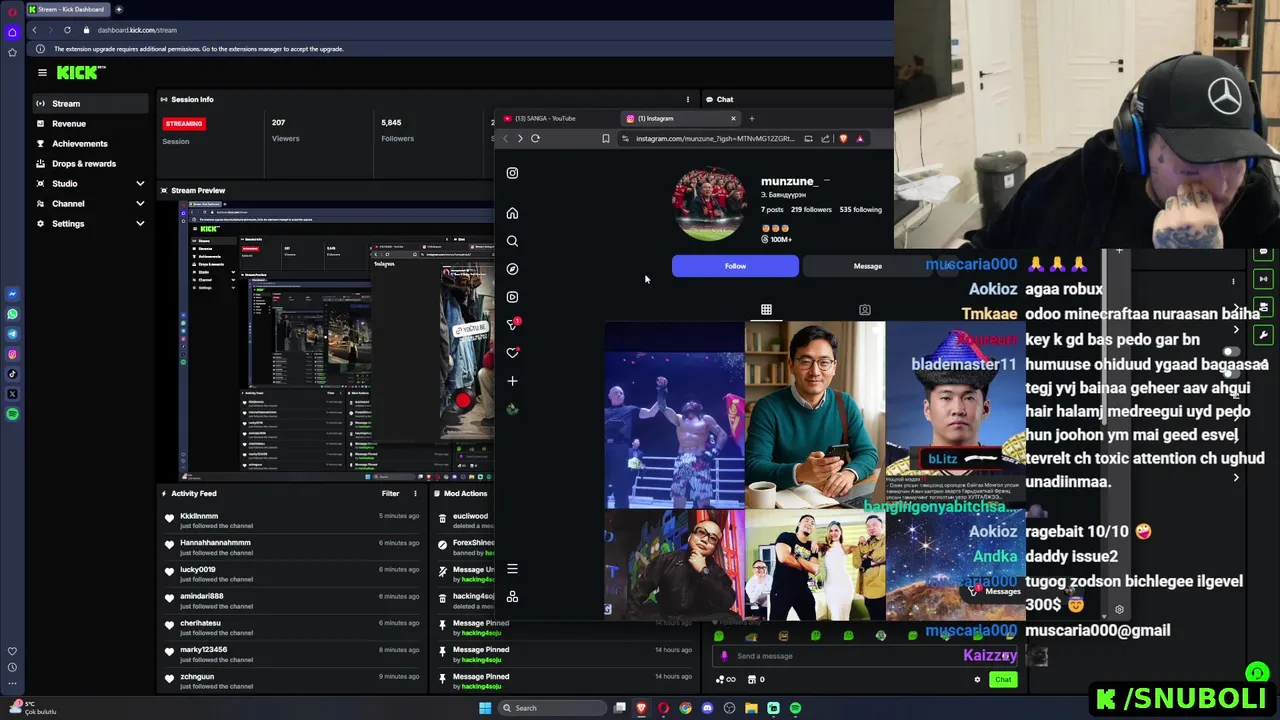The width and height of the screenshot is (1280, 720).
Task: Message munzune_ on Instagram
Action: (x=867, y=266)
